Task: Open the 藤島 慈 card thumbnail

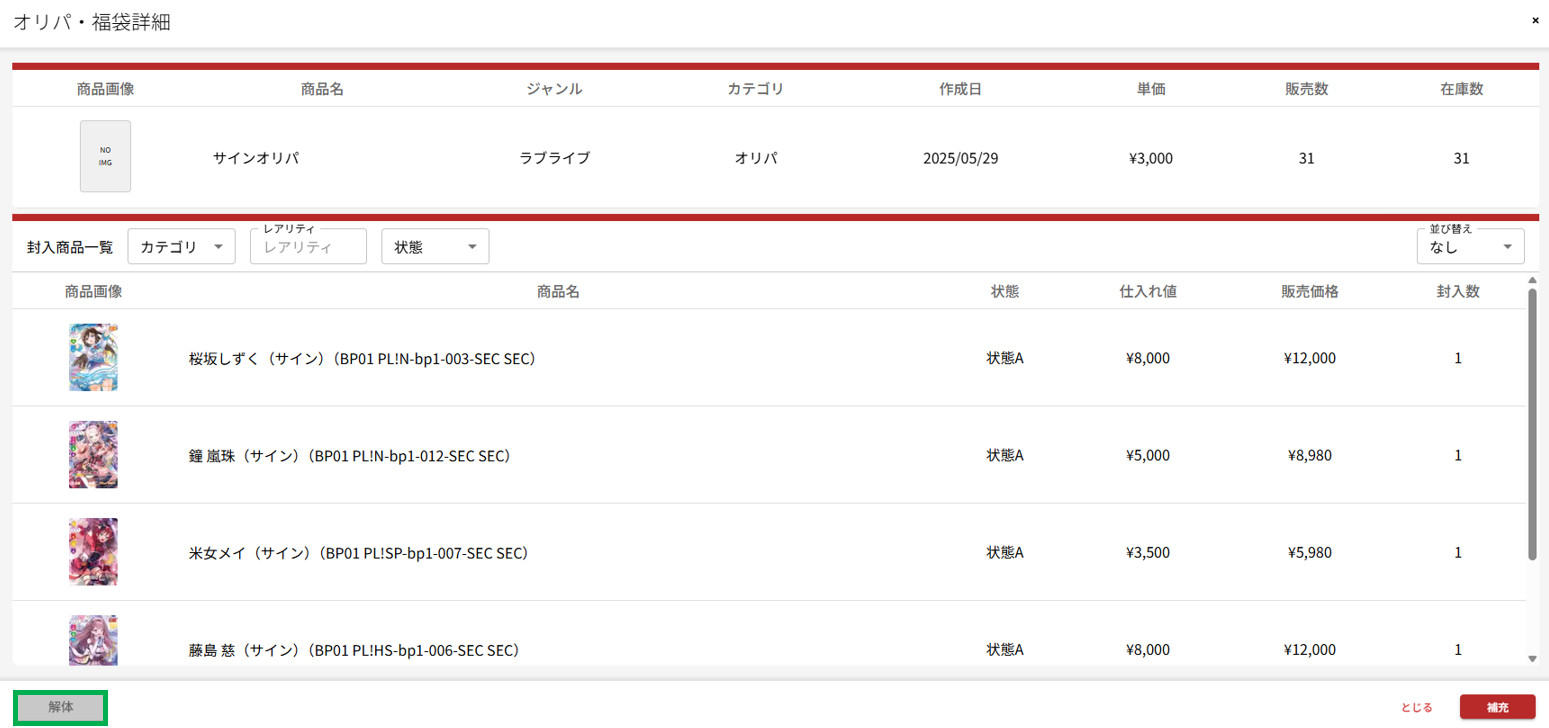Action: (x=93, y=640)
